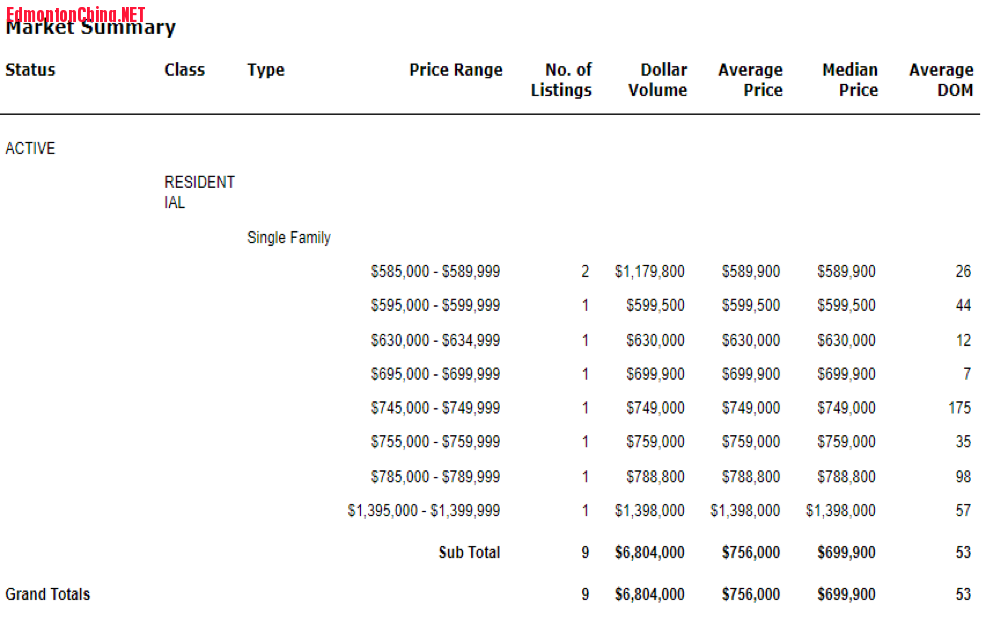Click the Market Summary heading

pos(90,30)
